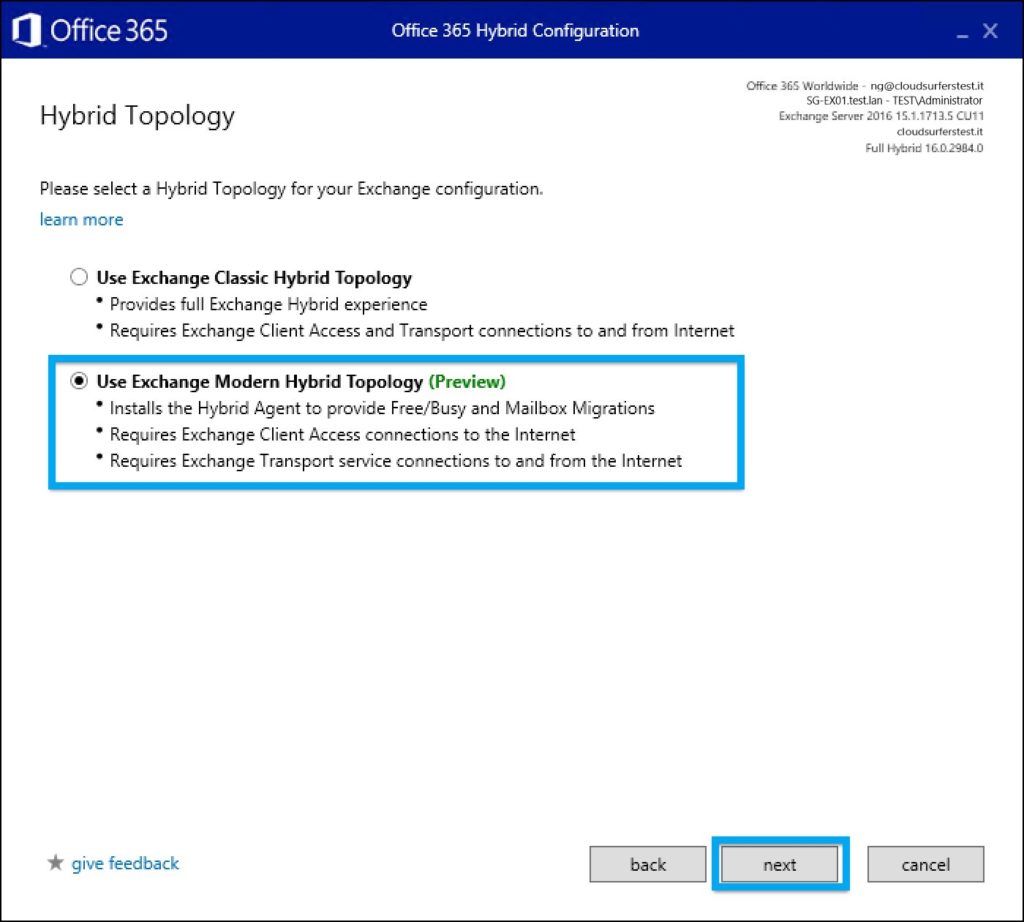
Task: Click the green (Preview) label
Action: (x=467, y=381)
